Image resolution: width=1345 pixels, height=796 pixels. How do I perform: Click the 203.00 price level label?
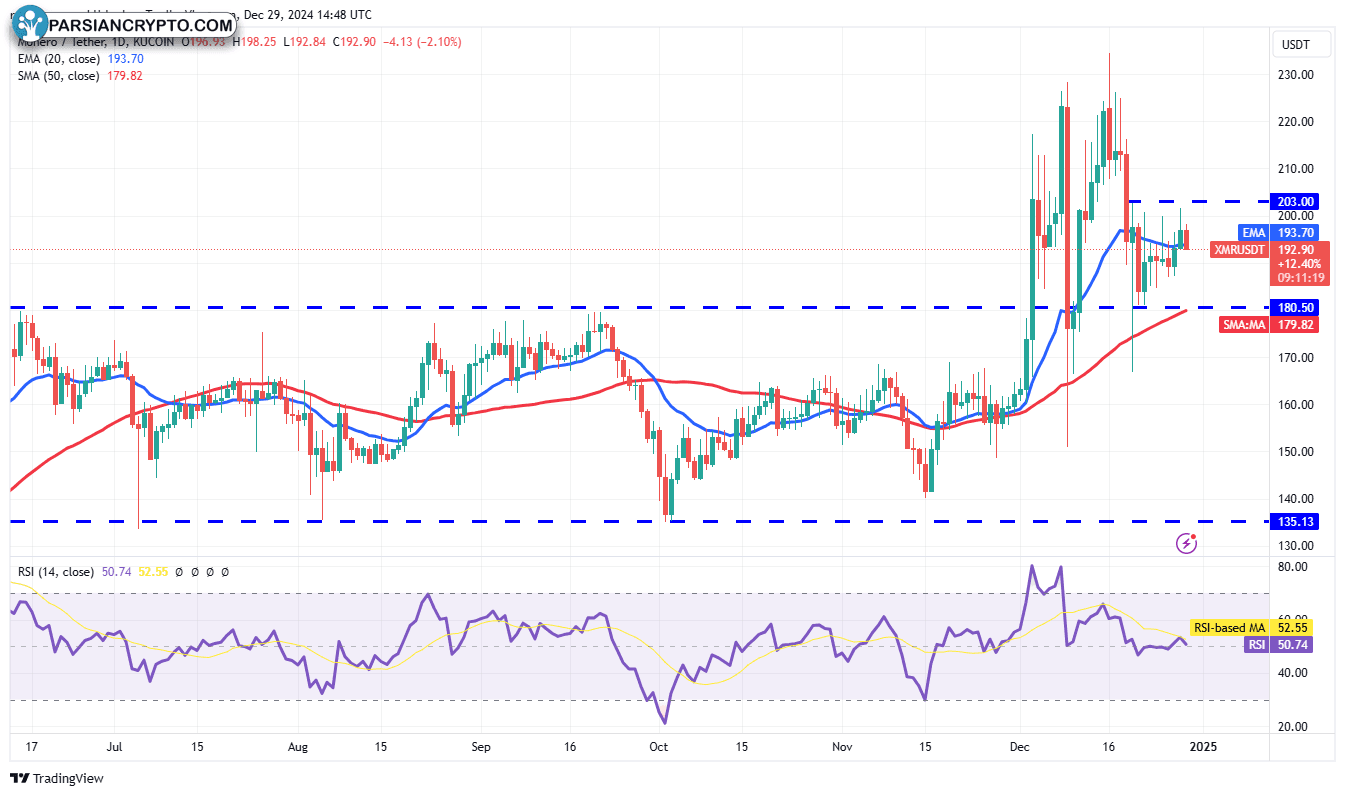1295,201
